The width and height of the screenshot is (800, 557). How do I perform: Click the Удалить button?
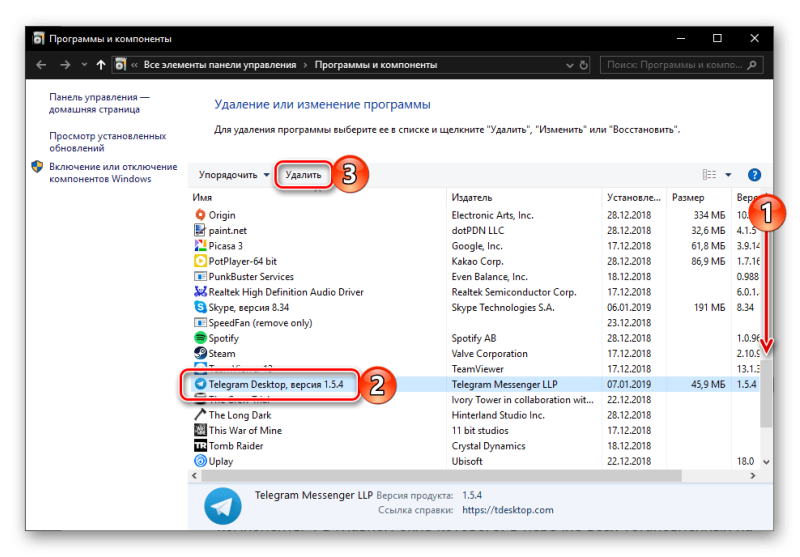(x=303, y=175)
